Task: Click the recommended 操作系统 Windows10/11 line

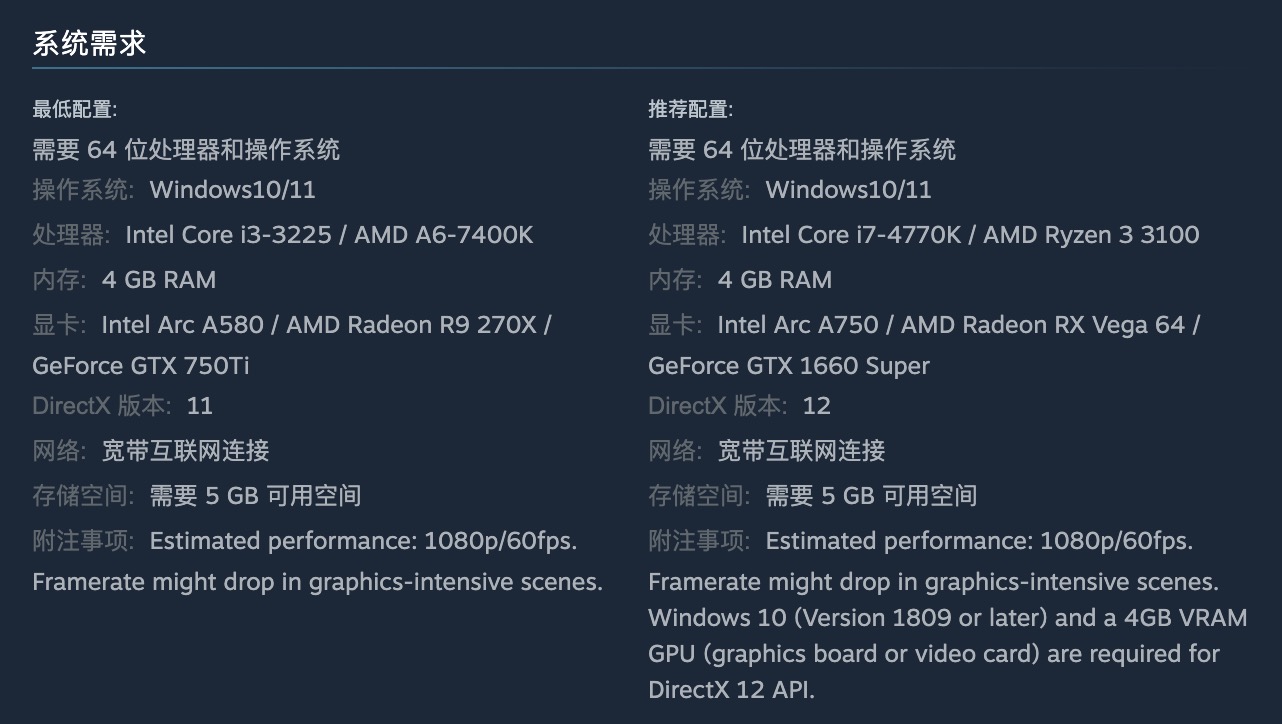Action: [790, 190]
